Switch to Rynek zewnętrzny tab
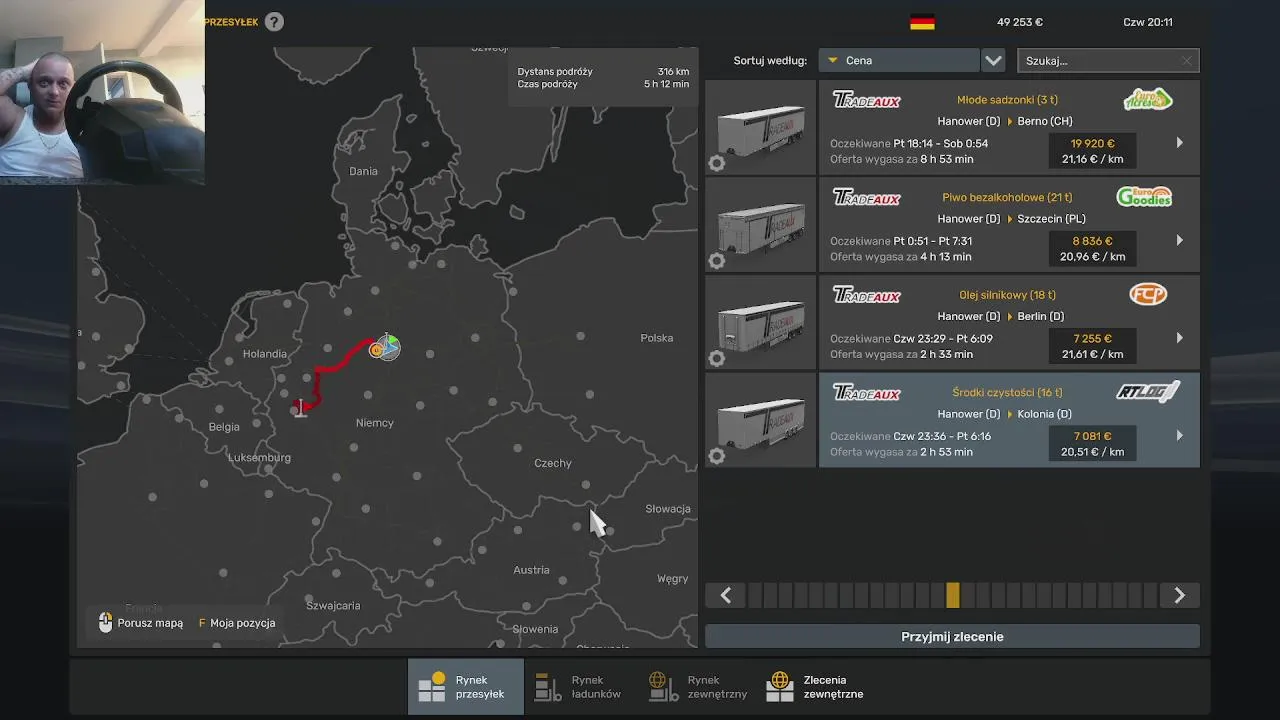 [697, 686]
